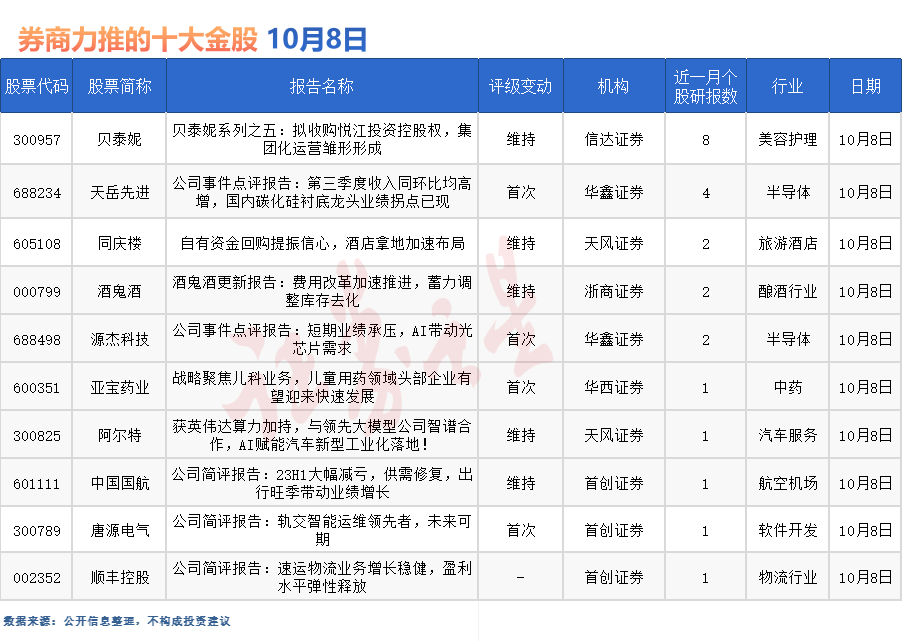Click the 美容护理 industry cell
The width and height of the screenshot is (902, 641).
pos(788,139)
